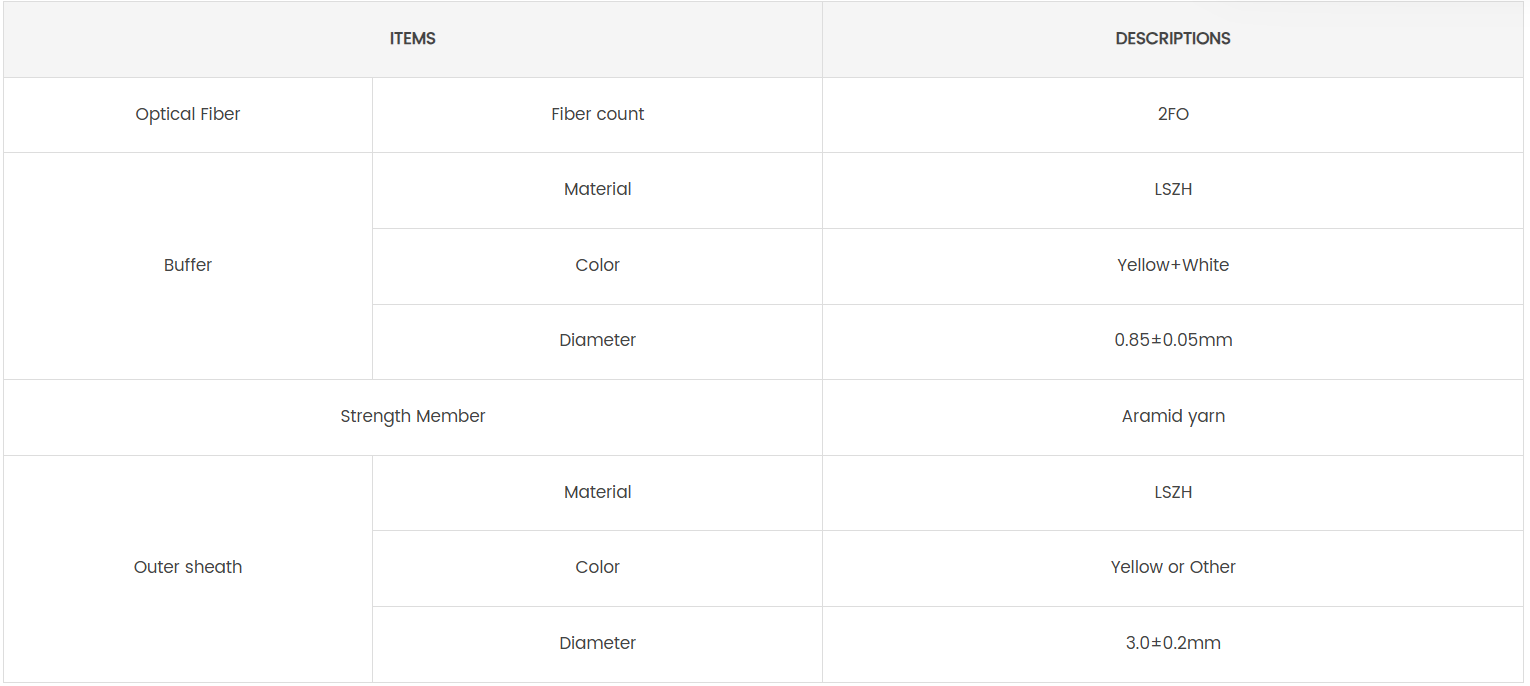Select the 0.85±0.05mm value

[1172, 340]
